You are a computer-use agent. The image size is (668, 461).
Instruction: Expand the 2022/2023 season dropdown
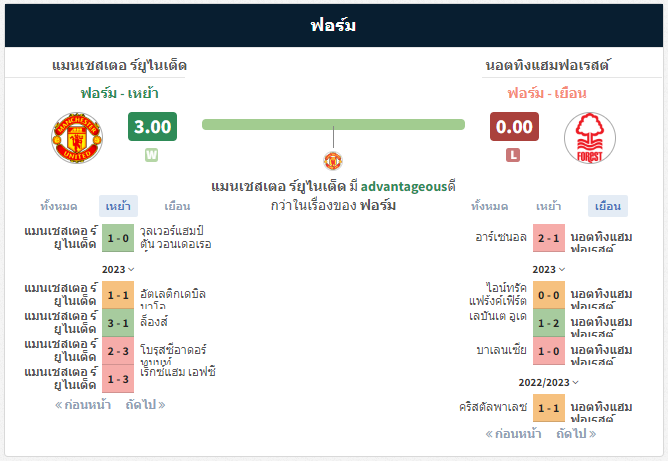[549, 383]
